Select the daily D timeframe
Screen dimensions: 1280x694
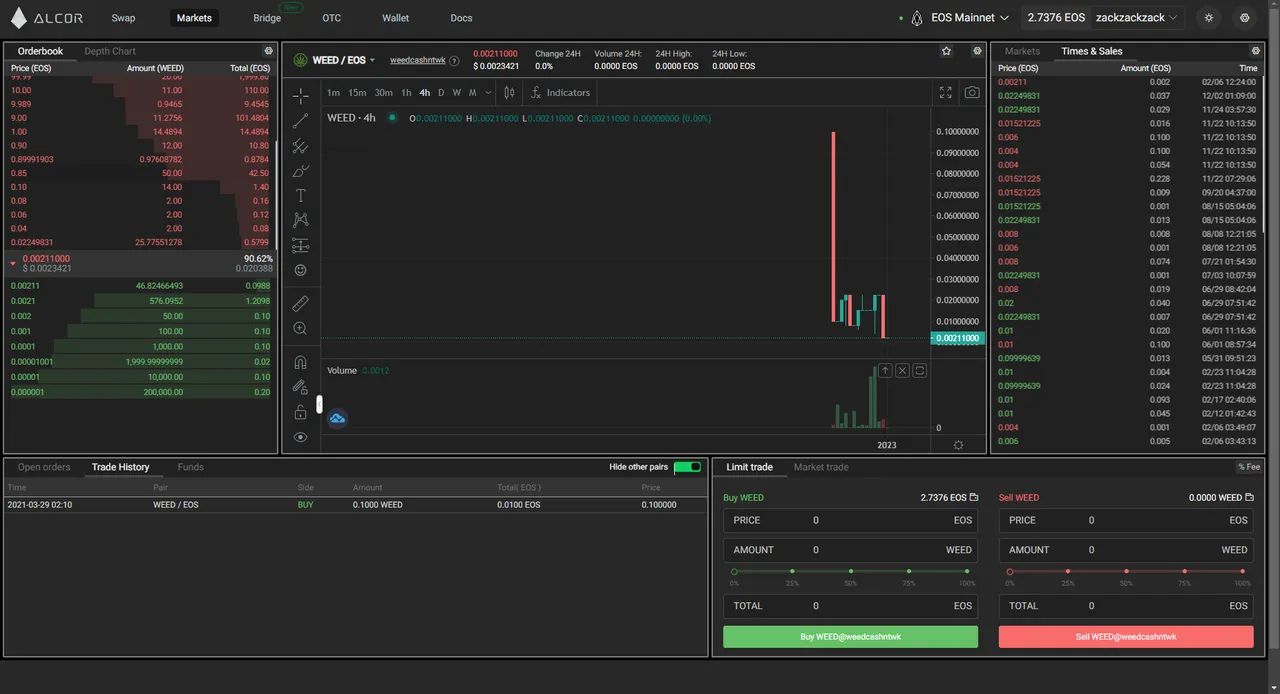[441, 92]
